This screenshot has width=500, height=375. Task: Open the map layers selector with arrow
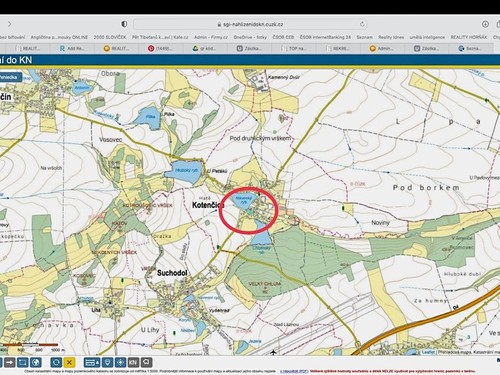(92, 362)
